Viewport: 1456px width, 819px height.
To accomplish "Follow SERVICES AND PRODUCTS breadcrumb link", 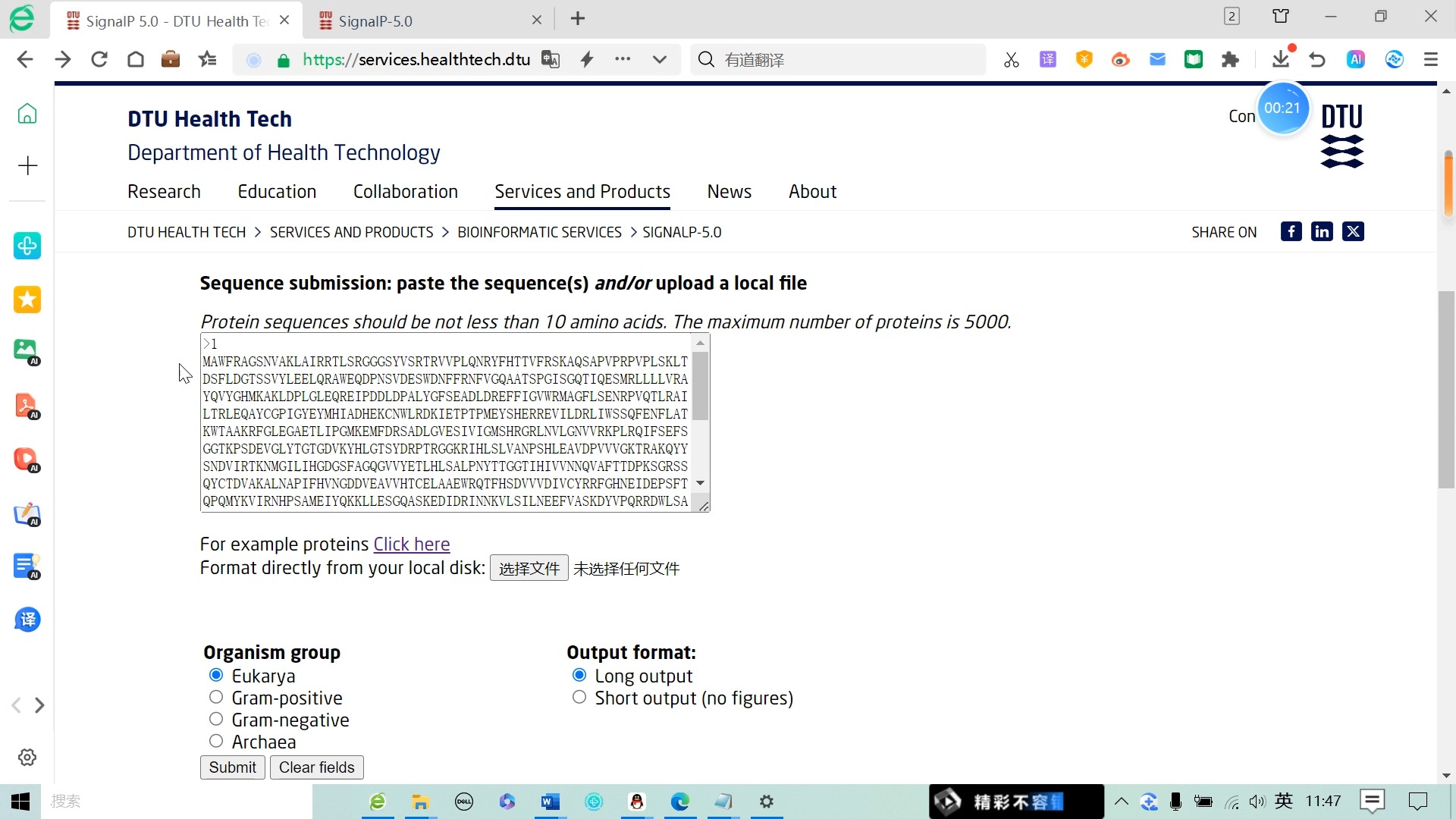I will [x=352, y=232].
